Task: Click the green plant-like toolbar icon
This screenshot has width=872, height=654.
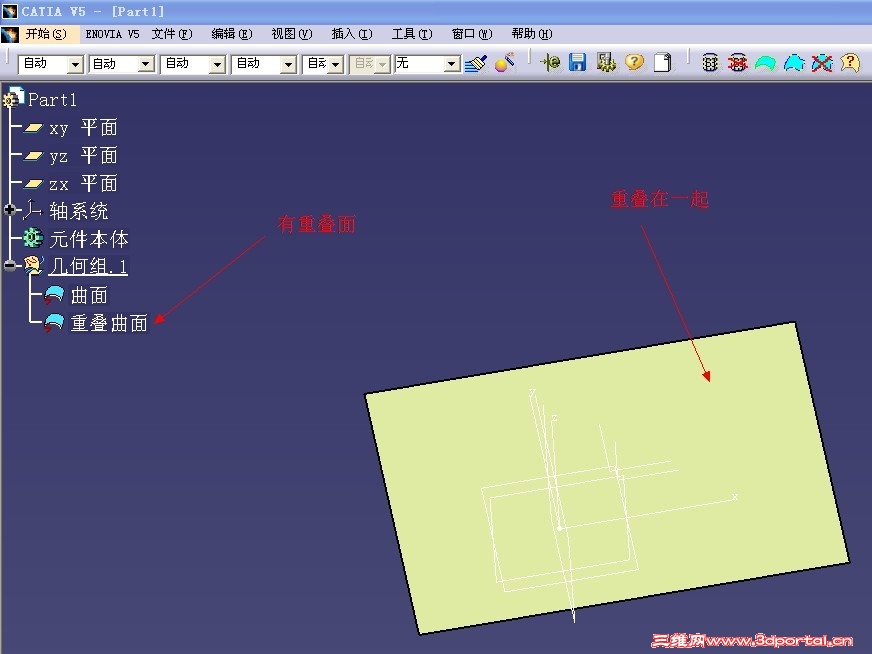Action: pos(550,62)
